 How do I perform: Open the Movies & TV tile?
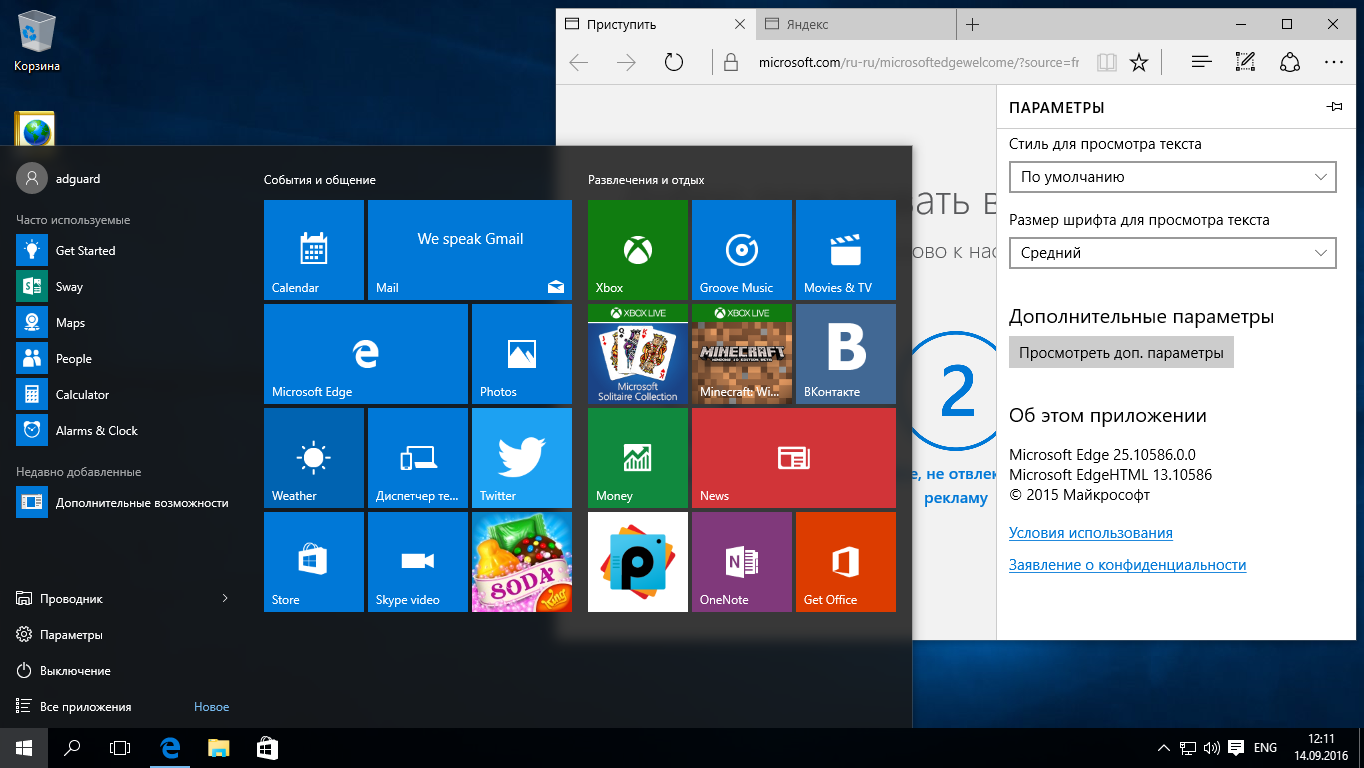[846, 249]
